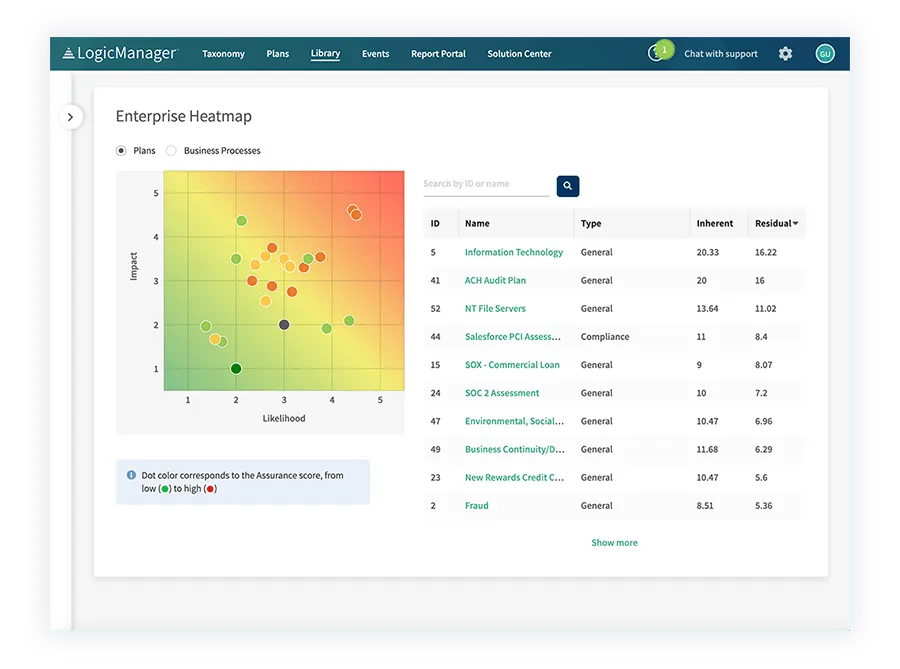This screenshot has height=669, width=900.
Task: Click the LogicManager logo
Action: 120,53
